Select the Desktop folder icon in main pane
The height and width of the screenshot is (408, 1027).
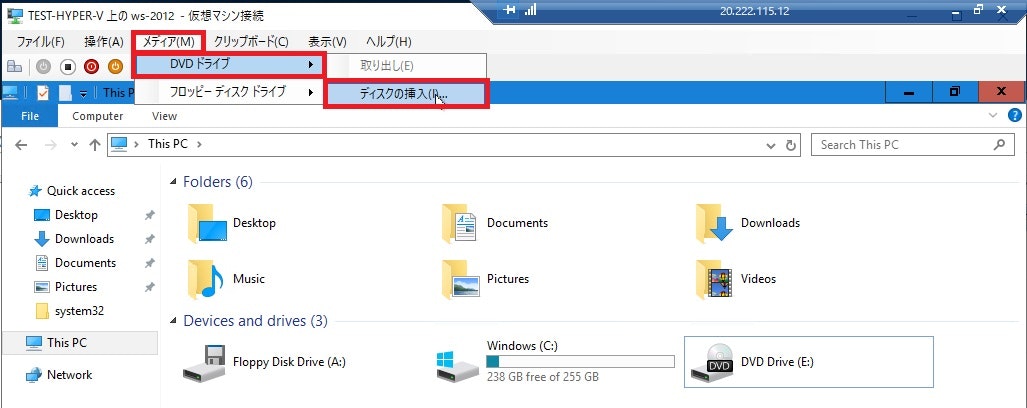(x=206, y=223)
